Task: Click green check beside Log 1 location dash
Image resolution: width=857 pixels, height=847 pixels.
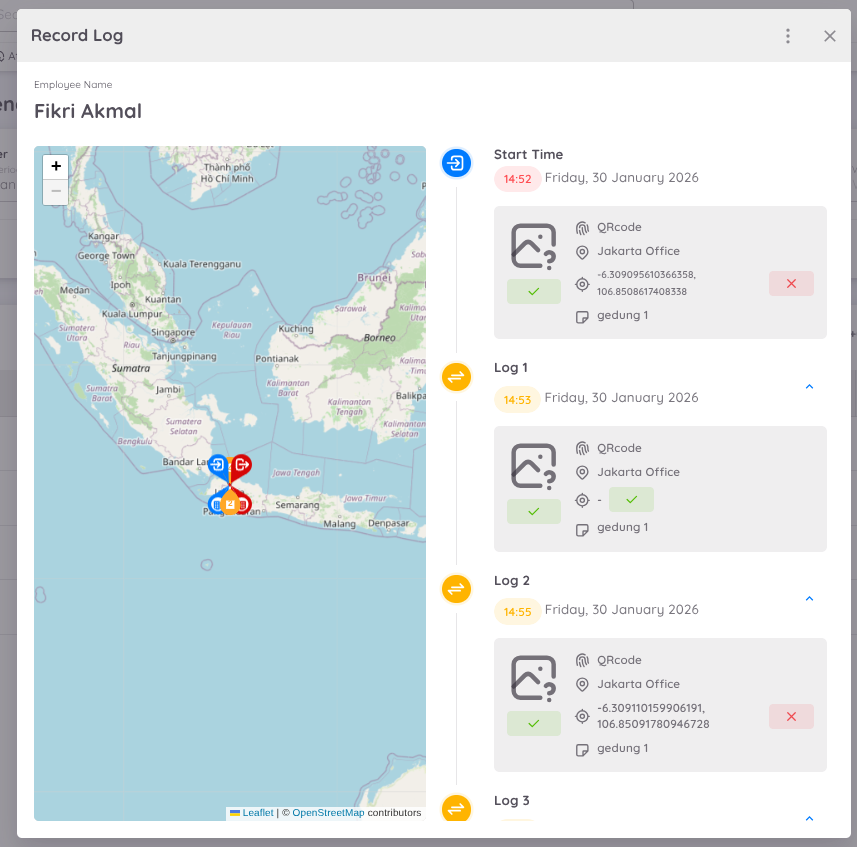Action: (x=631, y=499)
